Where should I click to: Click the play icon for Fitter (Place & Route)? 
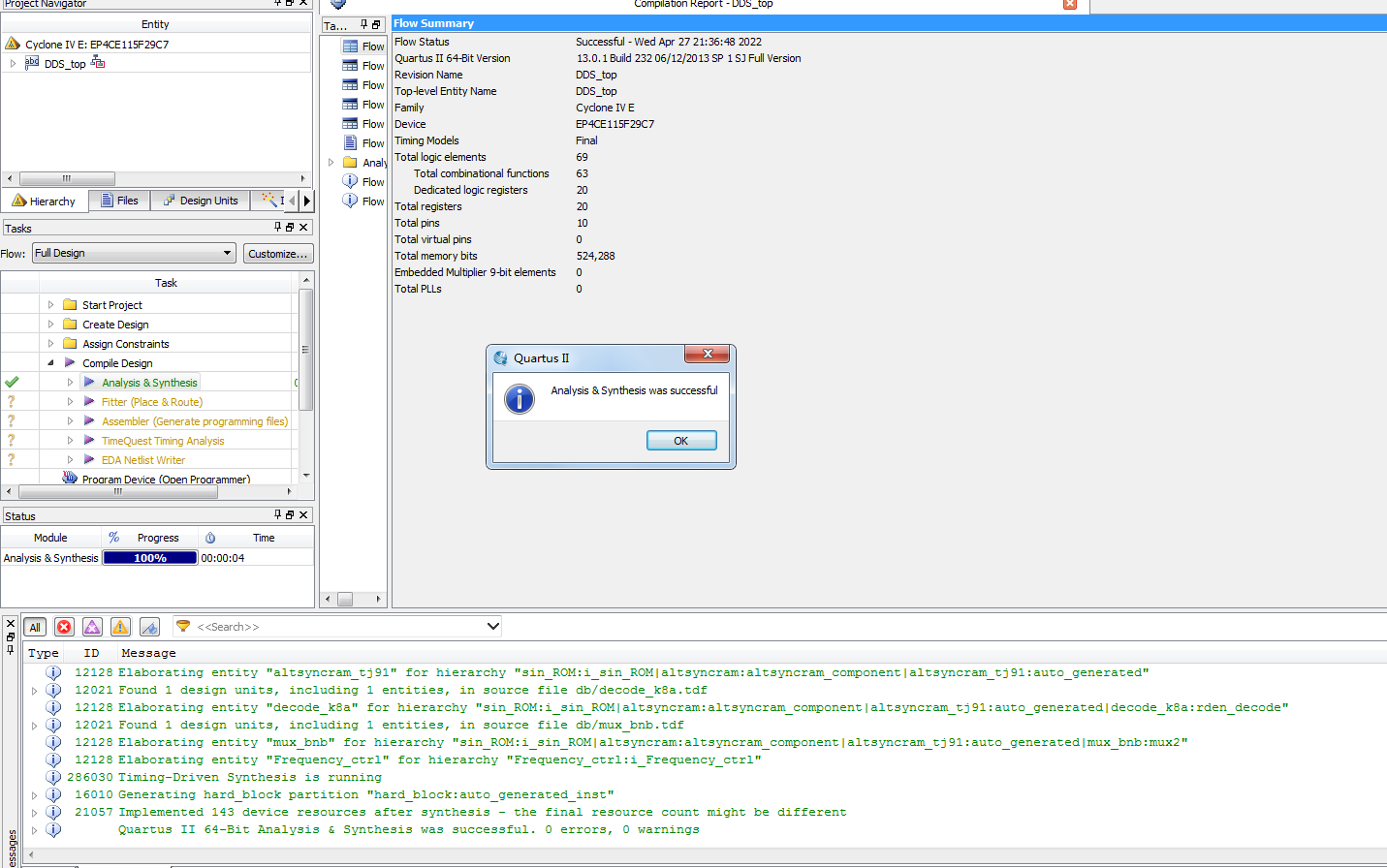89,401
